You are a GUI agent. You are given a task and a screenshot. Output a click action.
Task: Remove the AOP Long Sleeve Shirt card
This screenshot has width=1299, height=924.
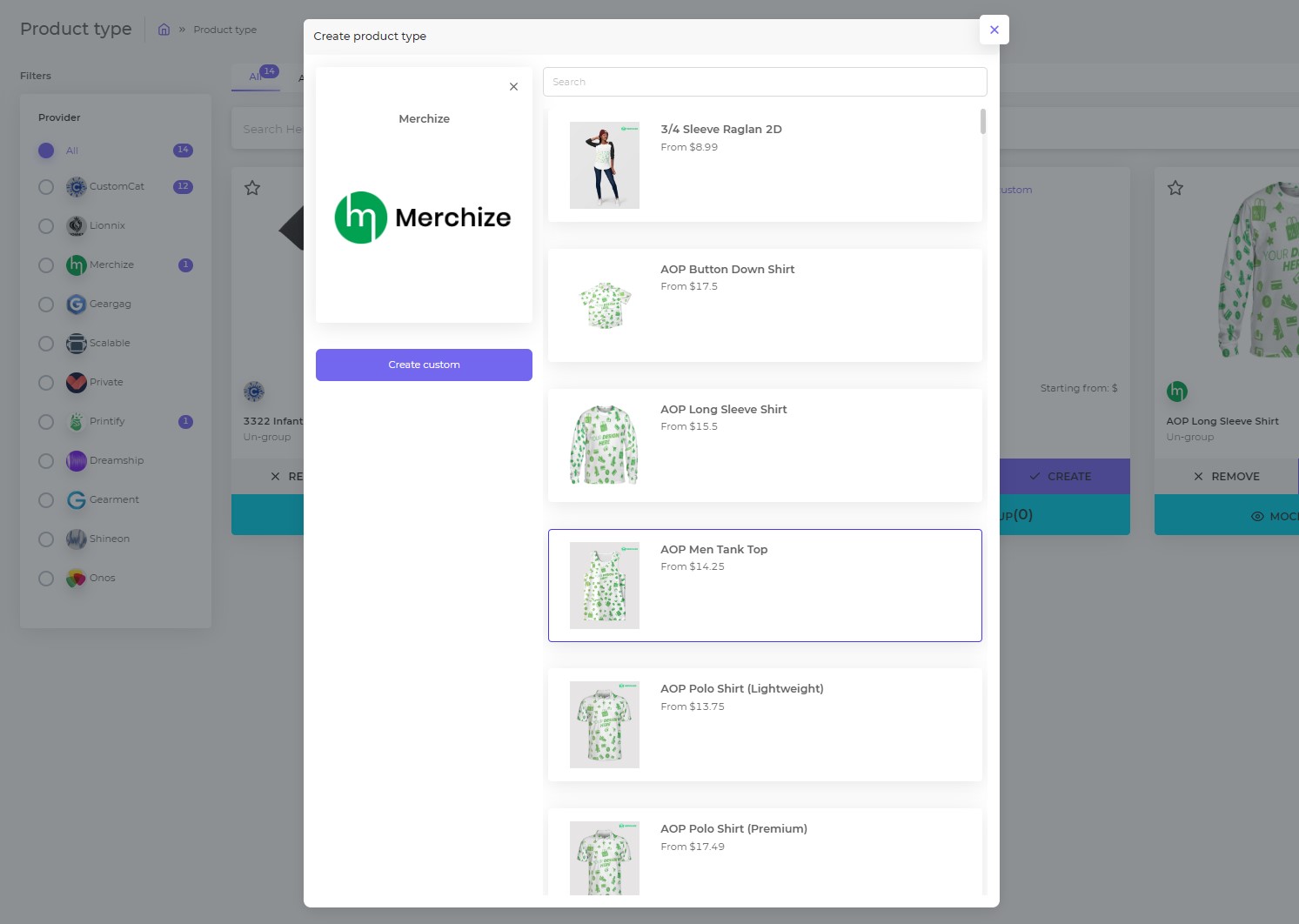point(1226,477)
